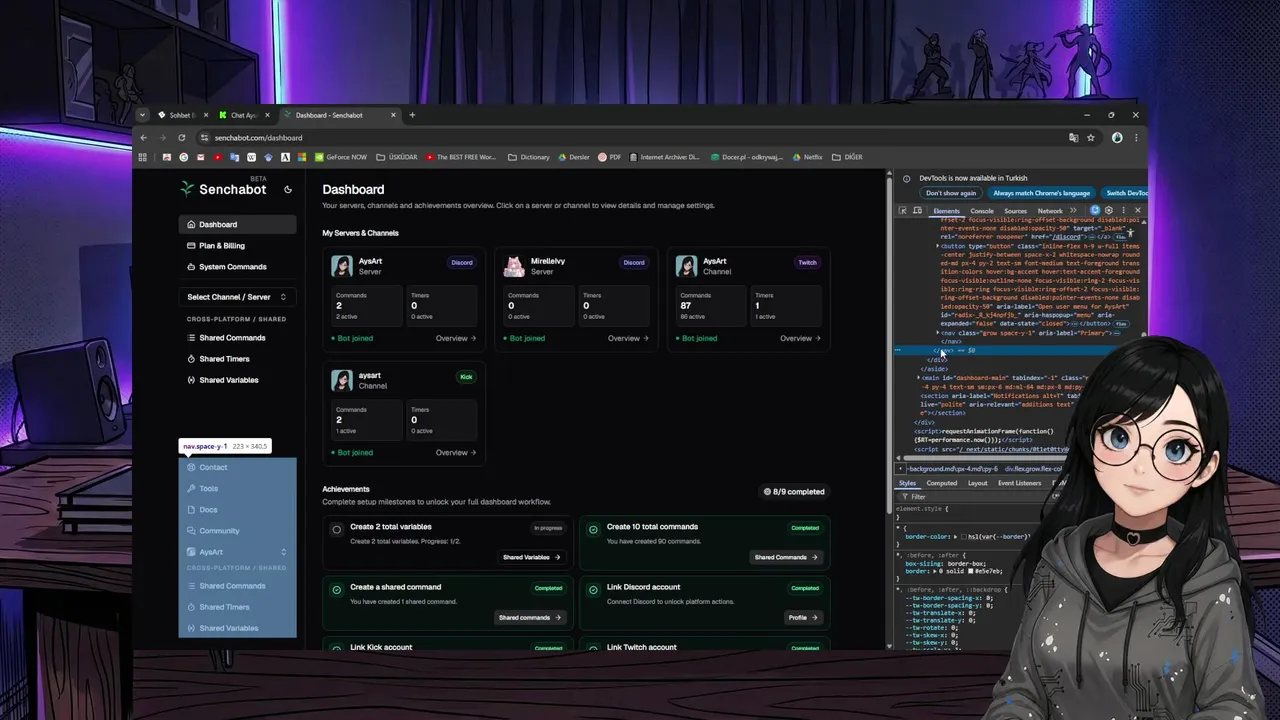Switch to DevTools Network tab

(x=1050, y=211)
